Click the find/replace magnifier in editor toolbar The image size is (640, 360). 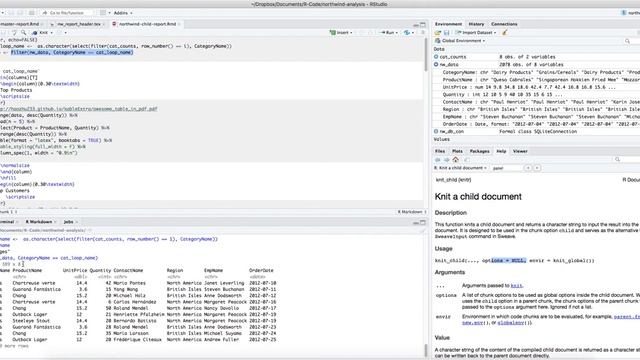24,32
